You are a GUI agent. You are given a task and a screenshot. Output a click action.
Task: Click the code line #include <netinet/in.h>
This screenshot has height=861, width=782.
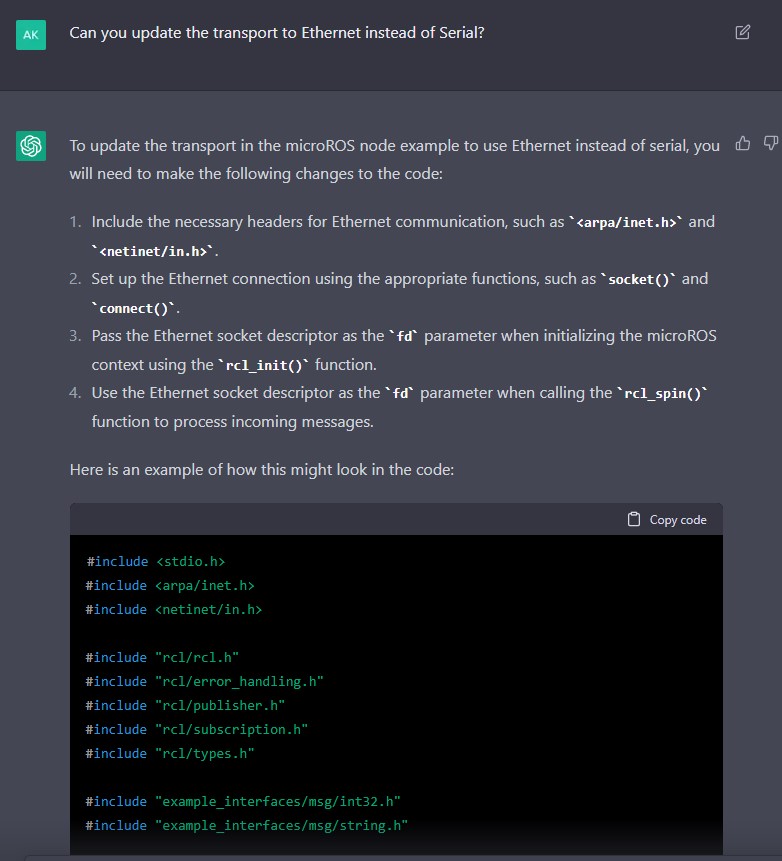click(174, 610)
